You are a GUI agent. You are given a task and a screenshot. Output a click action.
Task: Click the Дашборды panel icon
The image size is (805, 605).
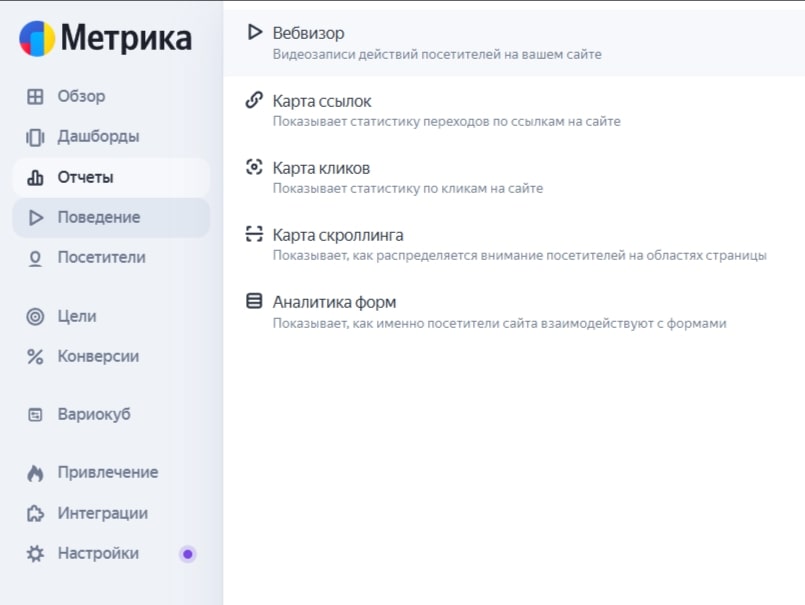pyautogui.click(x=35, y=137)
